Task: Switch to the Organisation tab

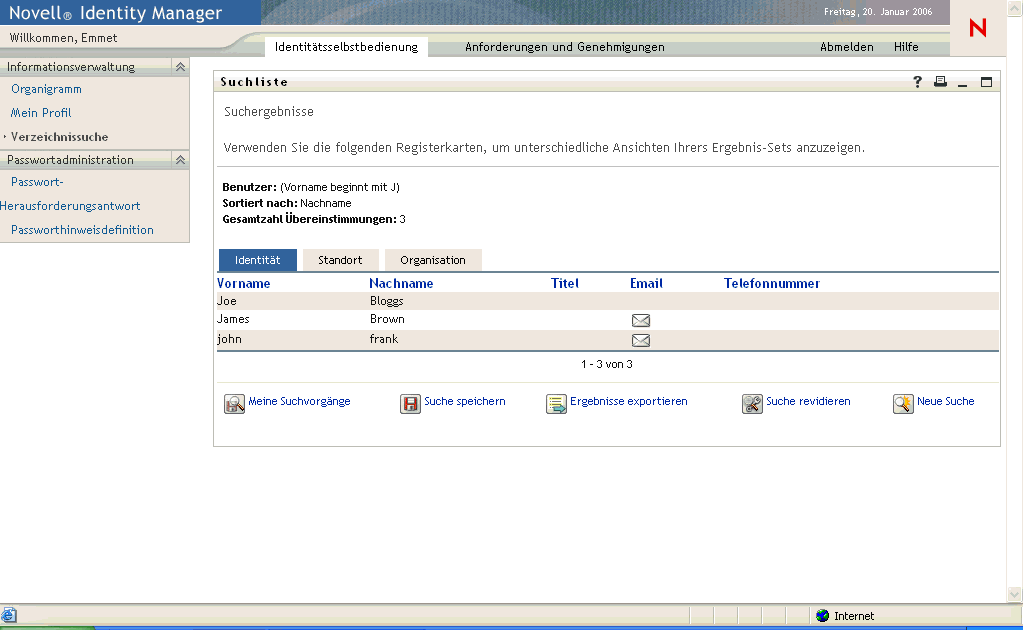Action: [433, 260]
